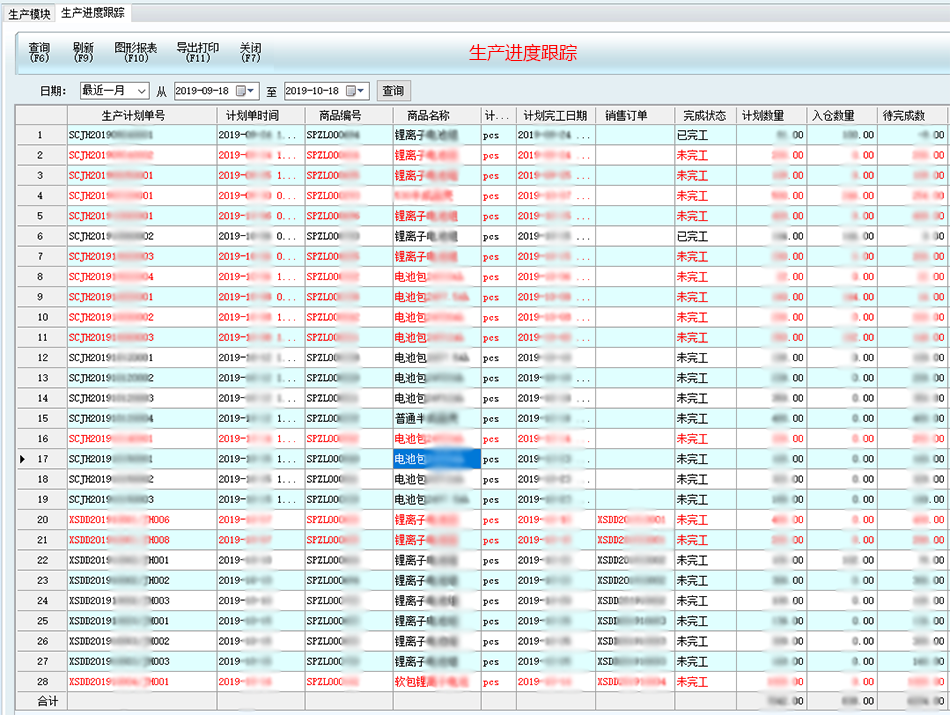
Task: Select row number 20 header
Action: pyautogui.click(x=41, y=519)
